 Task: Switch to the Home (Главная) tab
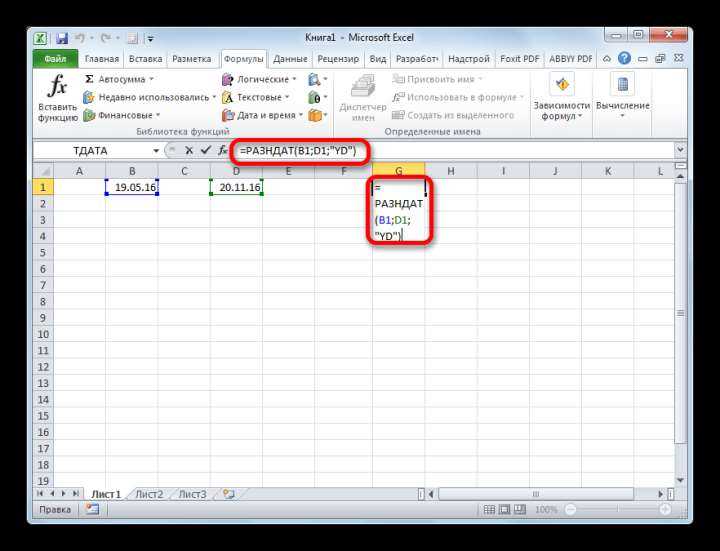click(x=102, y=59)
